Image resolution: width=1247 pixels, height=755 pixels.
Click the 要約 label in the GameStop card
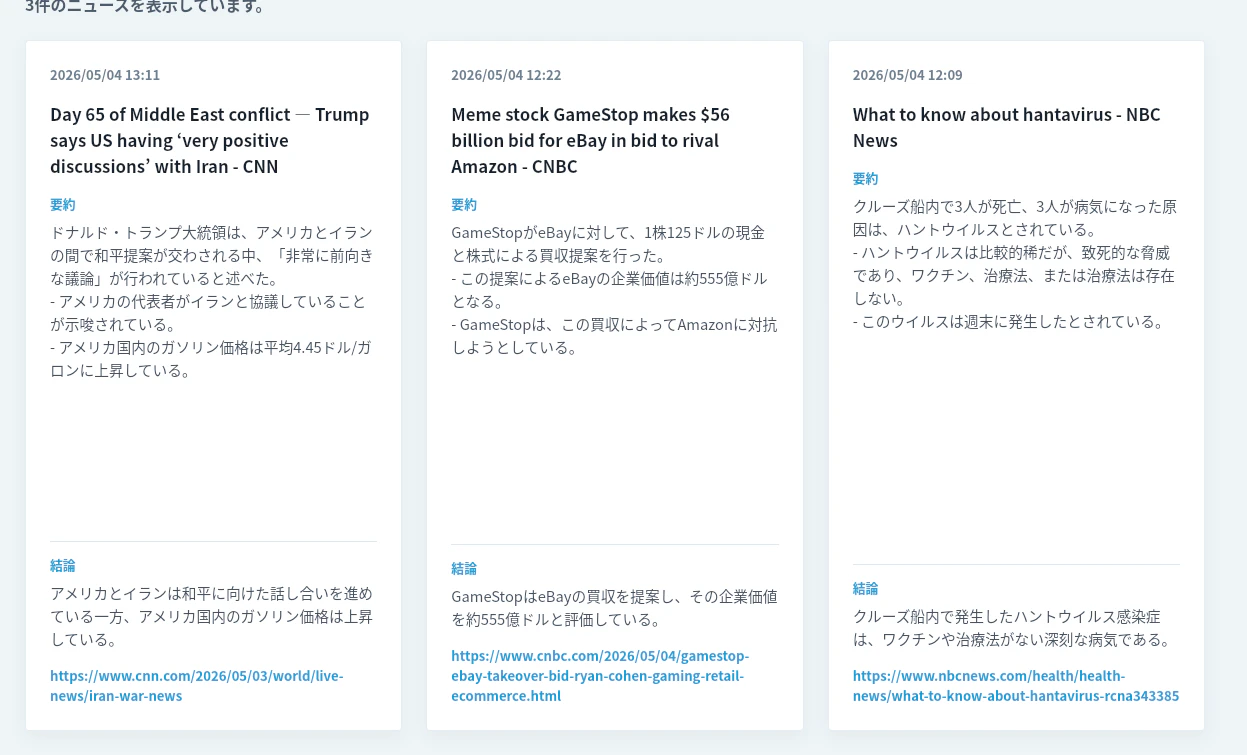click(464, 204)
